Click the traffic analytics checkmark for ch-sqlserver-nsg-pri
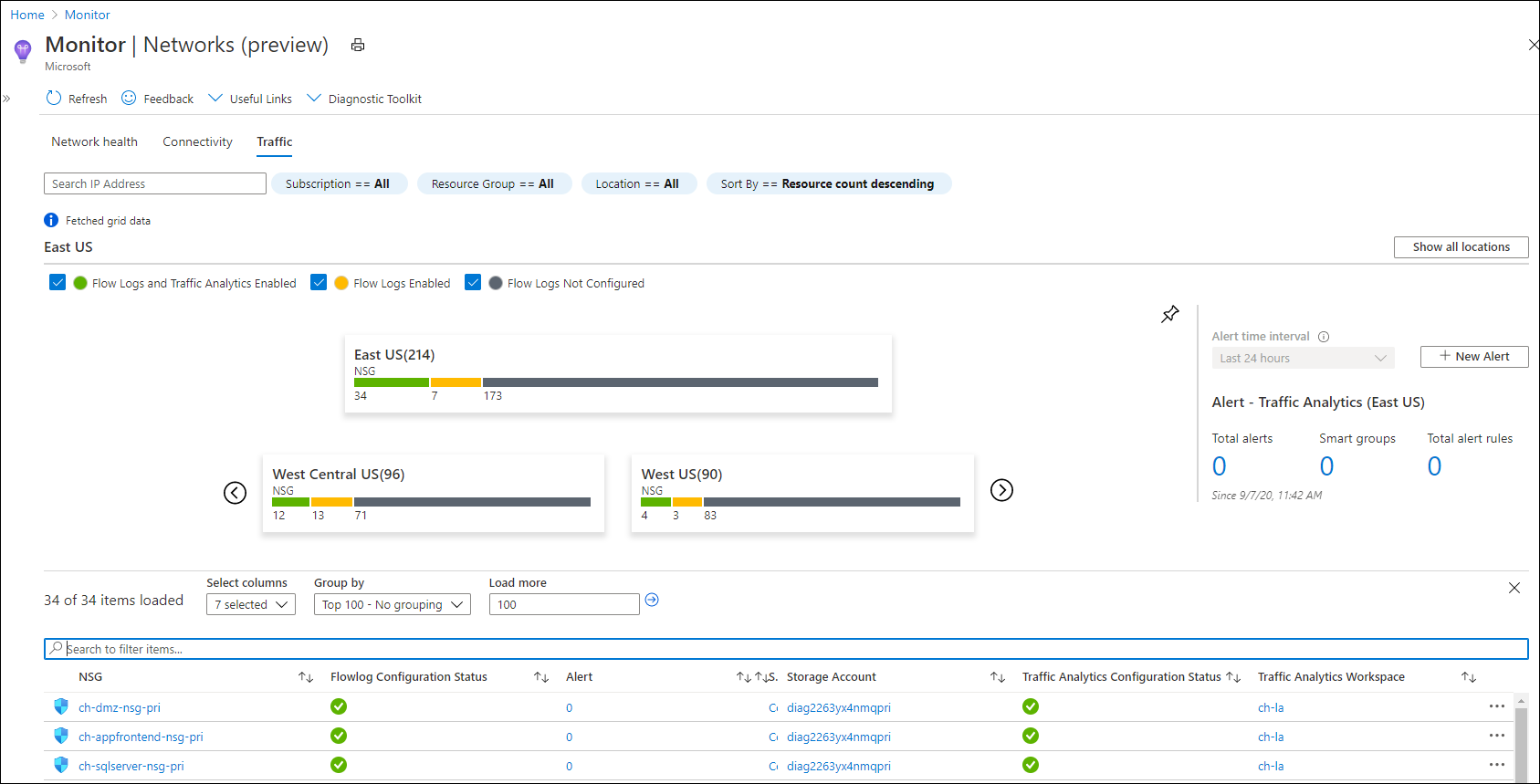The width and height of the screenshot is (1540, 784). tap(1031, 765)
